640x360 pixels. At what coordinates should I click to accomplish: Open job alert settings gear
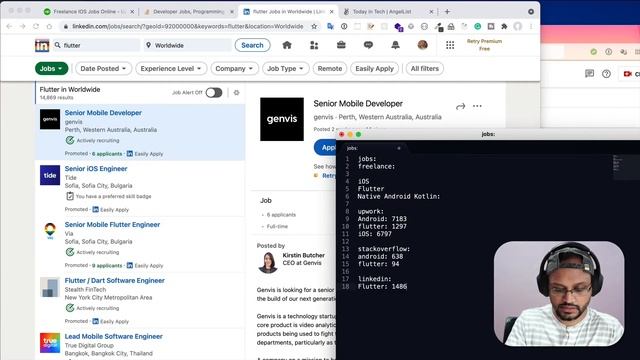(236, 93)
